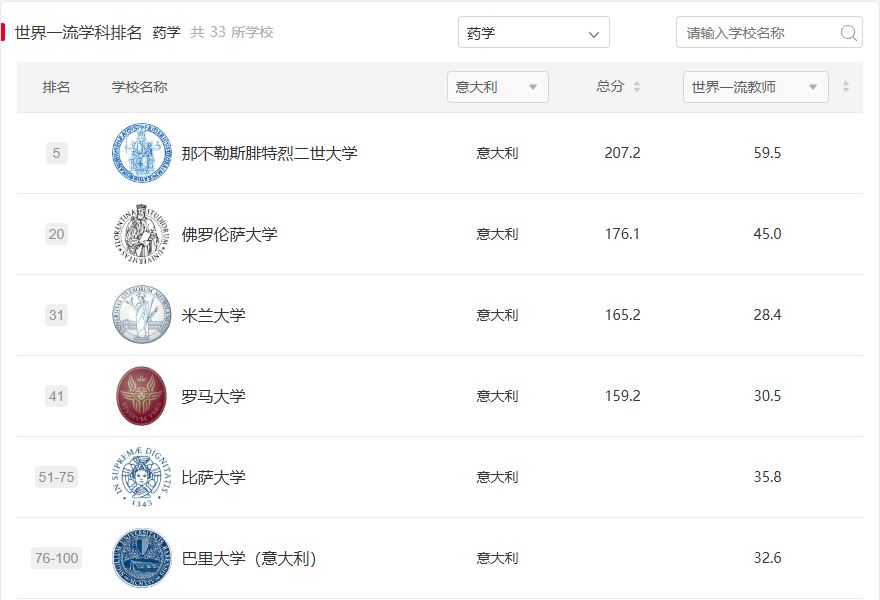The image size is (880, 600).
Task: Open the 意大利 country filter dropdown
Action: tap(497, 87)
